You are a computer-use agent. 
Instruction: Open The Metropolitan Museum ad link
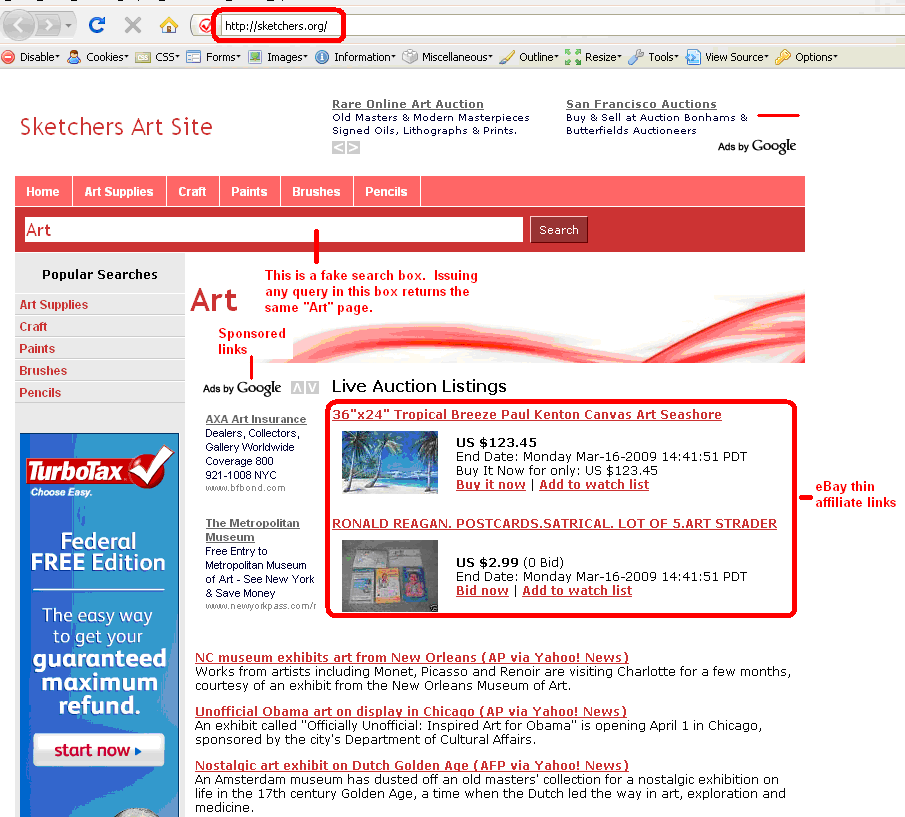pos(252,530)
